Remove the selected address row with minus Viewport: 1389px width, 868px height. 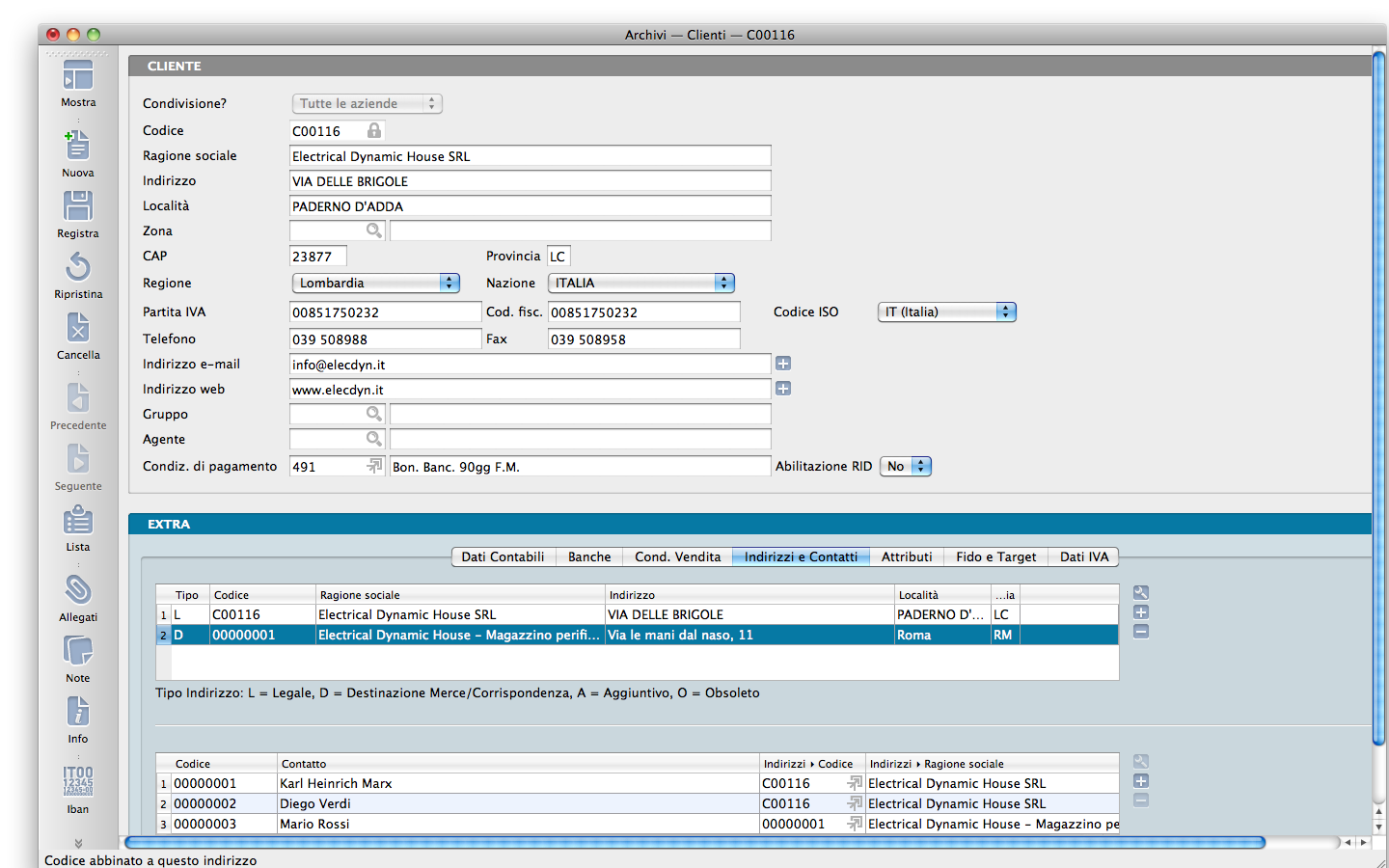coord(1140,632)
